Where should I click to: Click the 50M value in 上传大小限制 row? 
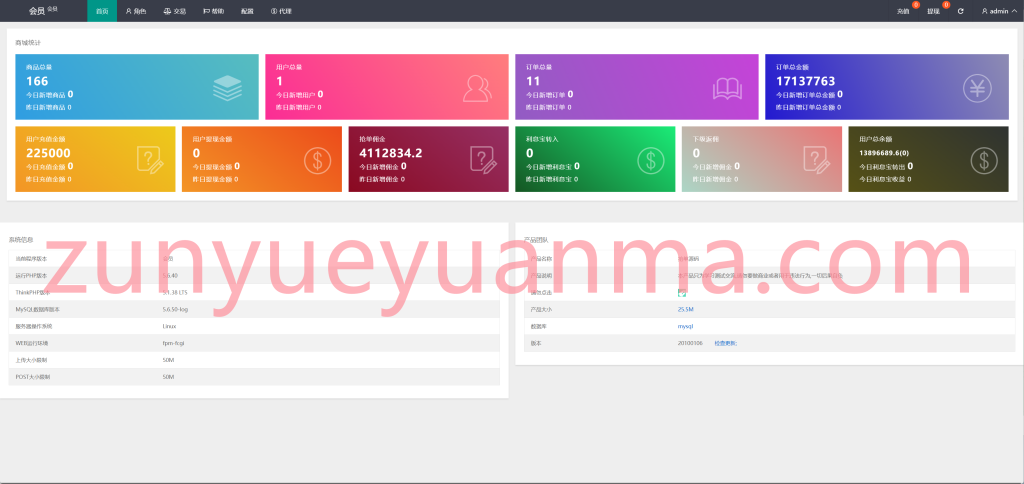tap(168, 360)
